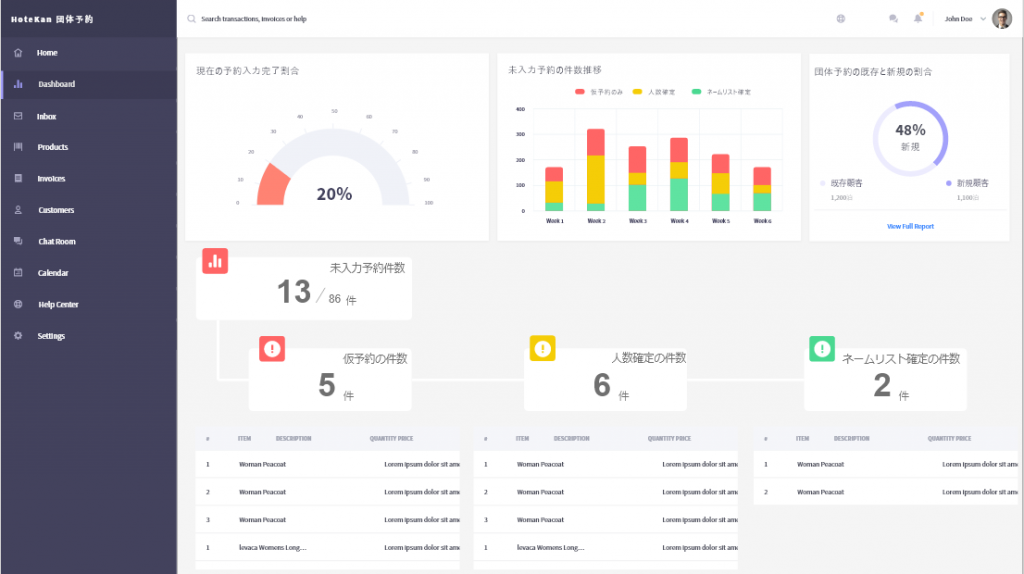Click the Week 2 stacked bar
The width and height of the screenshot is (1024, 574).
(x=596, y=170)
